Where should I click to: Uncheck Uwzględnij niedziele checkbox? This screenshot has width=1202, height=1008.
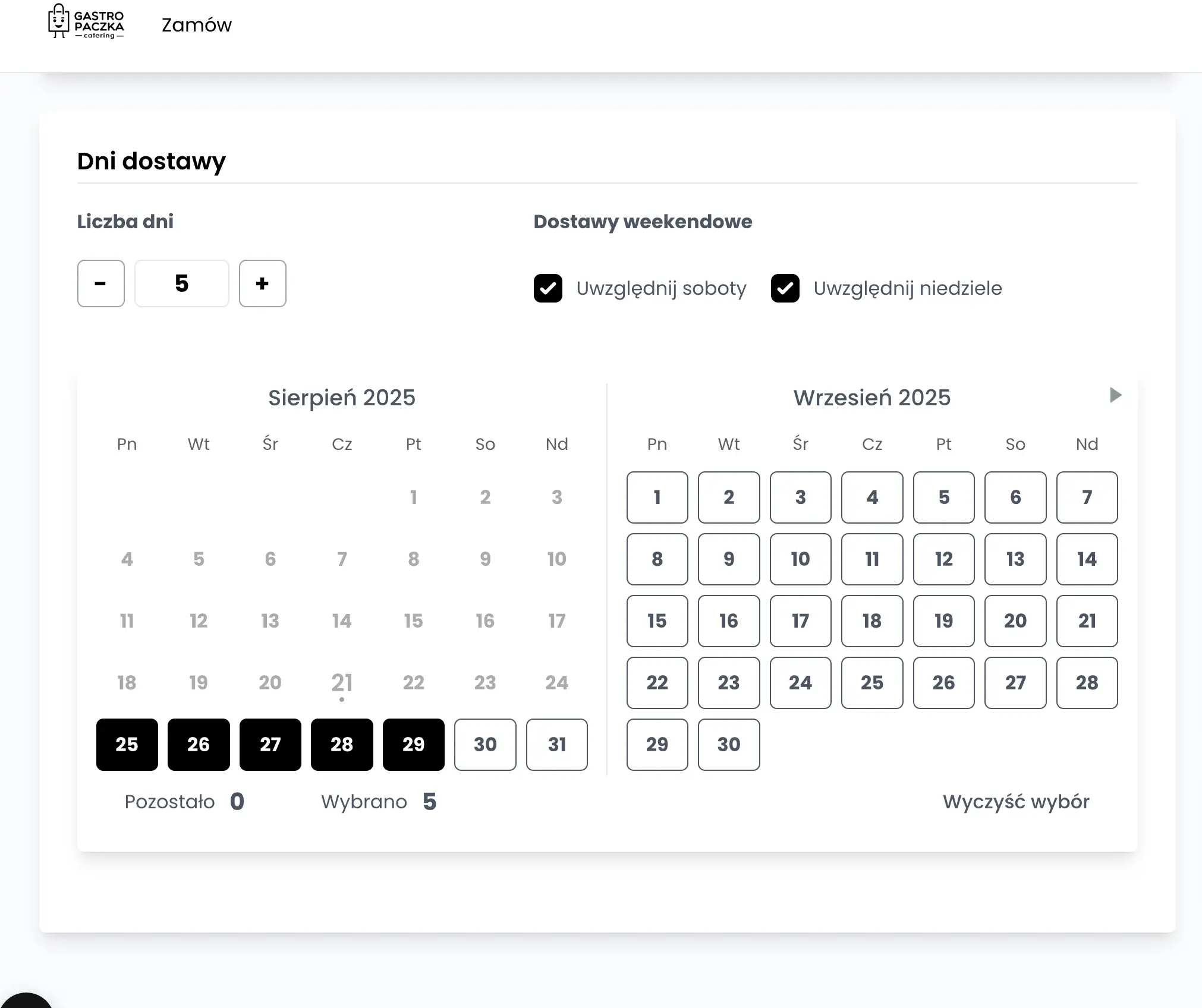click(785, 288)
